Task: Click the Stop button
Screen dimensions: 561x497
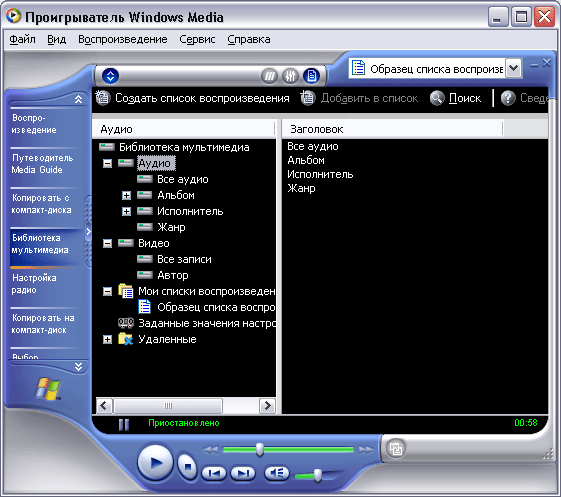Action: click(x=187, y=466)
